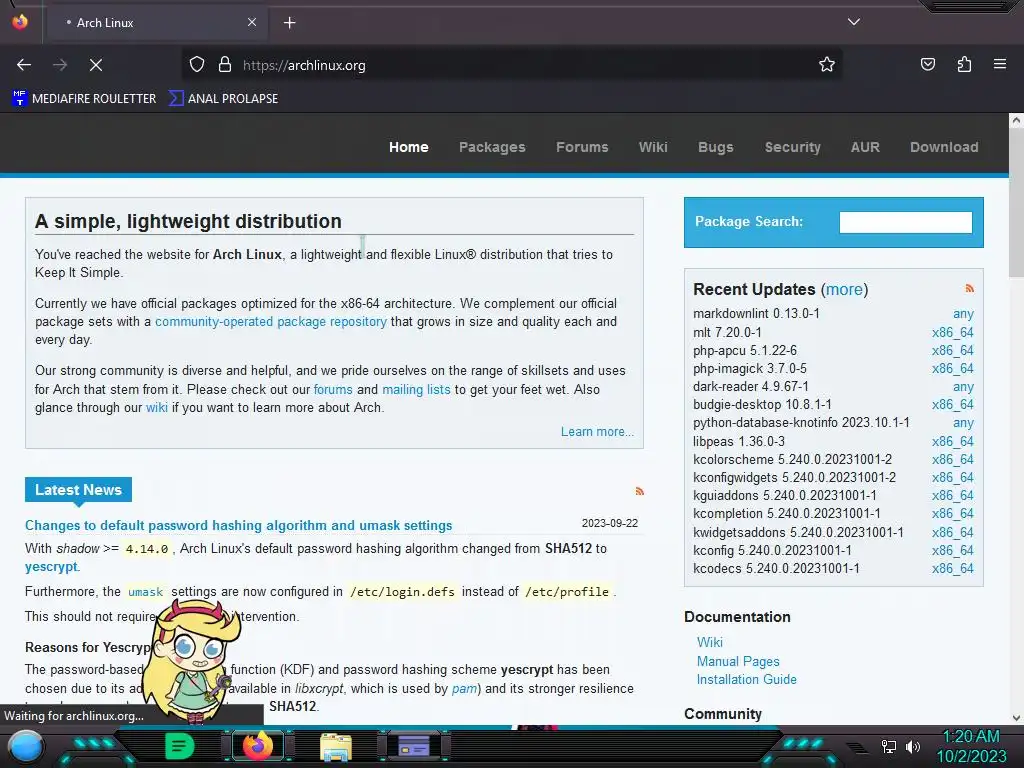
Task: Open the green notes app on the taskbar
Action: pyautogui.click(x=179, y=746)
